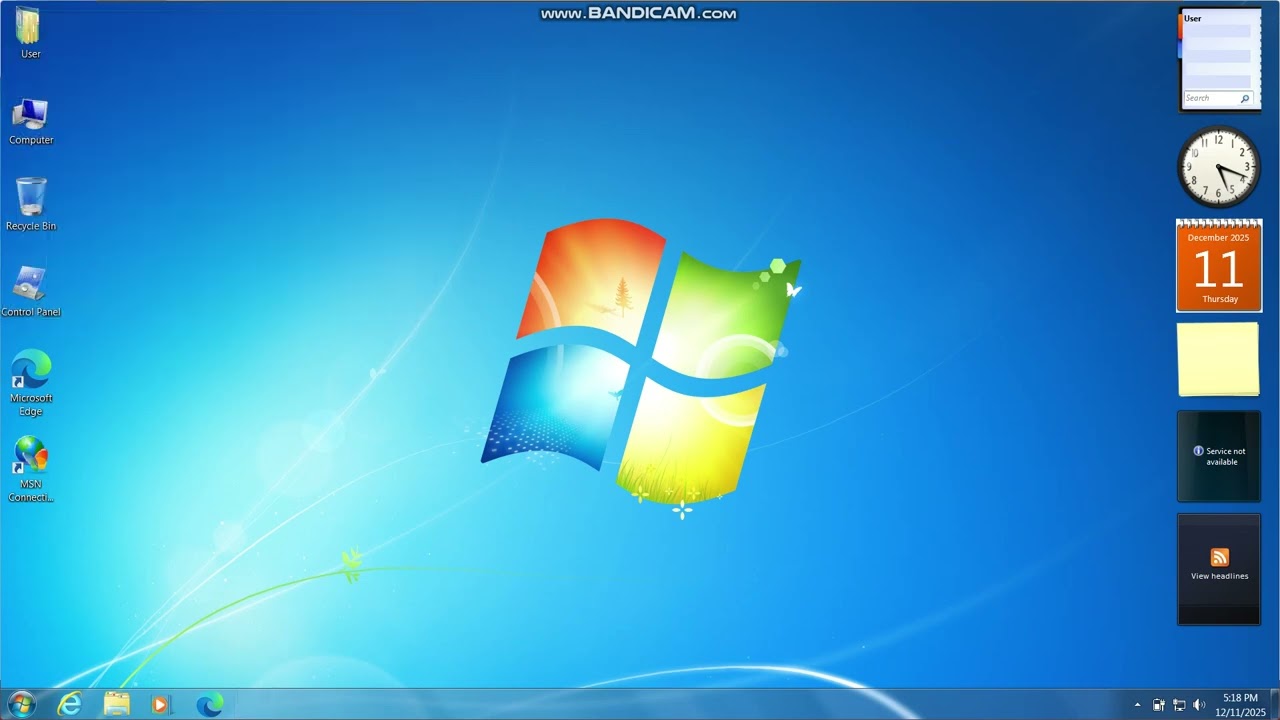Open Windows Explorer from the taskbar
This screenshot has height=720, width=1280.
[116, 704]
